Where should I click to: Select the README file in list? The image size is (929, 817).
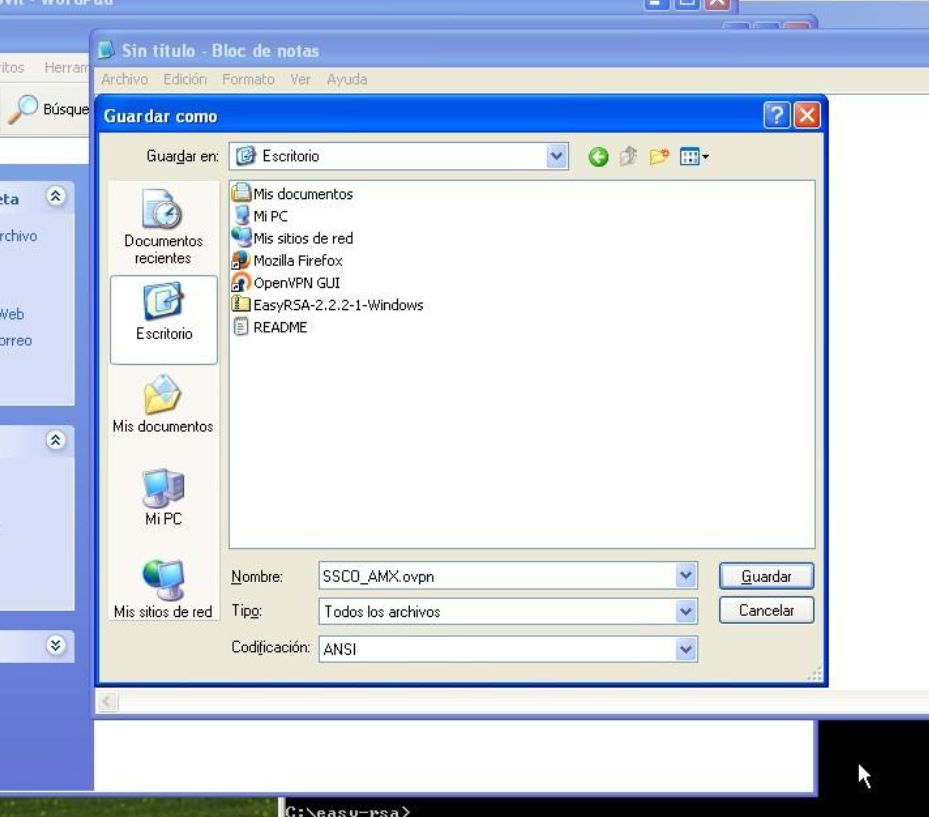[x=279, y=327]
